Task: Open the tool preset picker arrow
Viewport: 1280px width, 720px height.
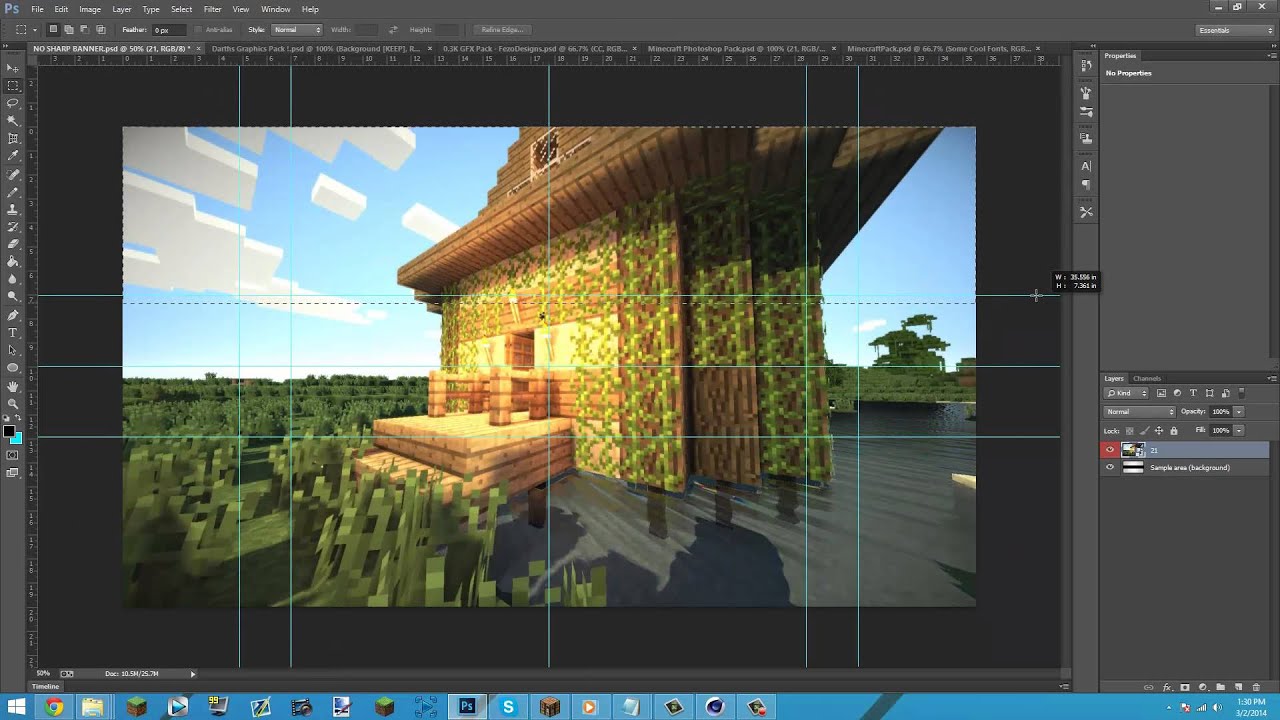Action: point(33,30)
